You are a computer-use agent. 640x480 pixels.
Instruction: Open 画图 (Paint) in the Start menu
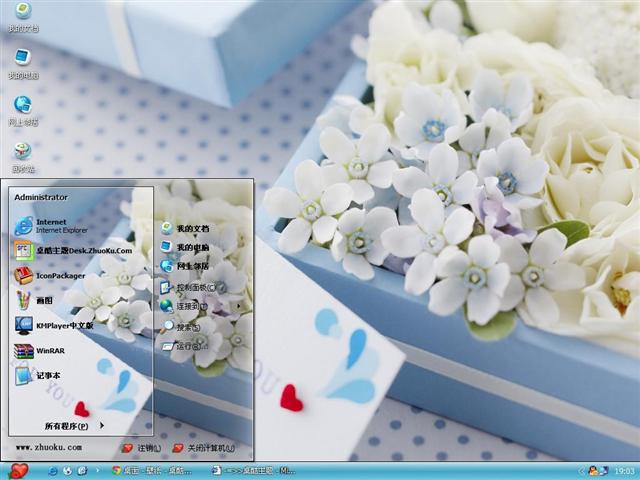(x=33, y=300)
